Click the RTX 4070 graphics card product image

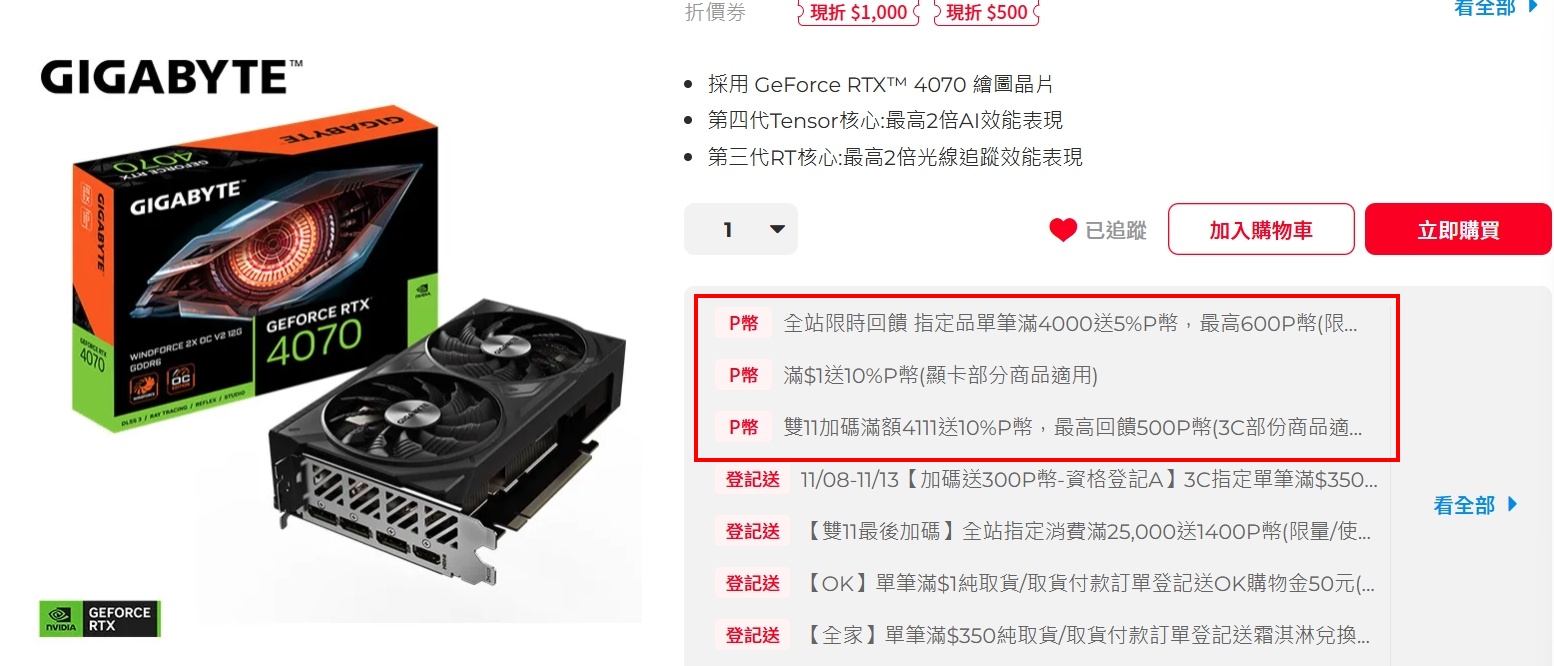(340, 350)
